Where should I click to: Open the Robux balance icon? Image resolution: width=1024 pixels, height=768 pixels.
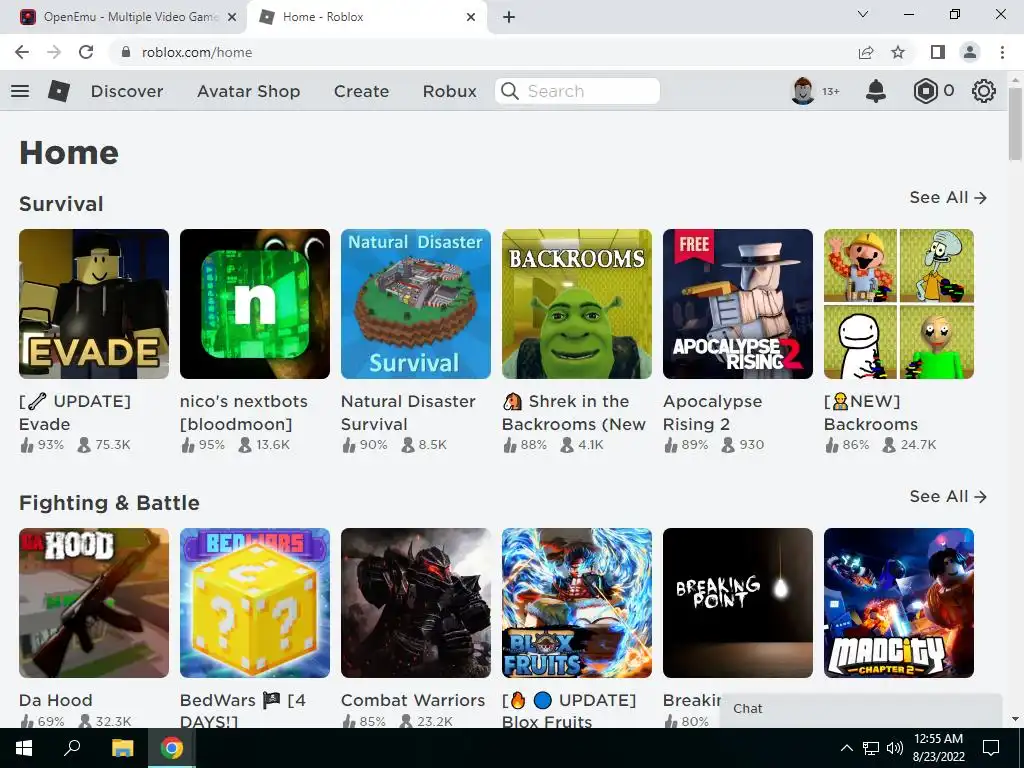[x=925, y=91]
